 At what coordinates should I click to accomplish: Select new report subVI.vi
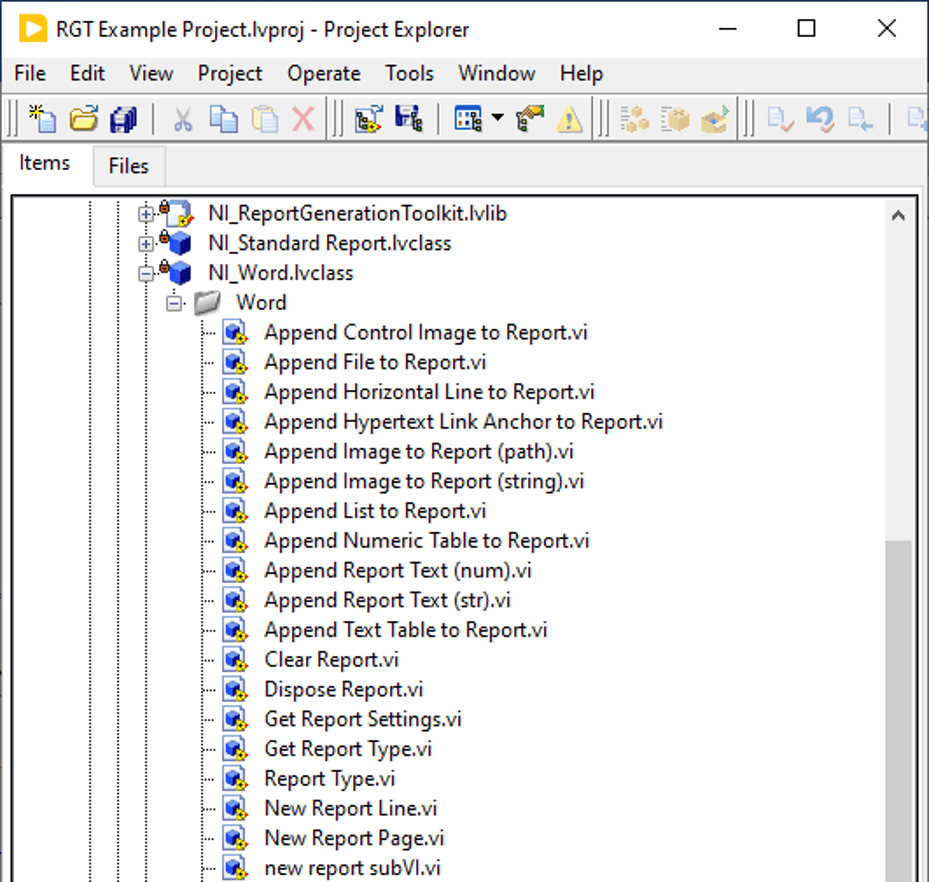(353, 868)
